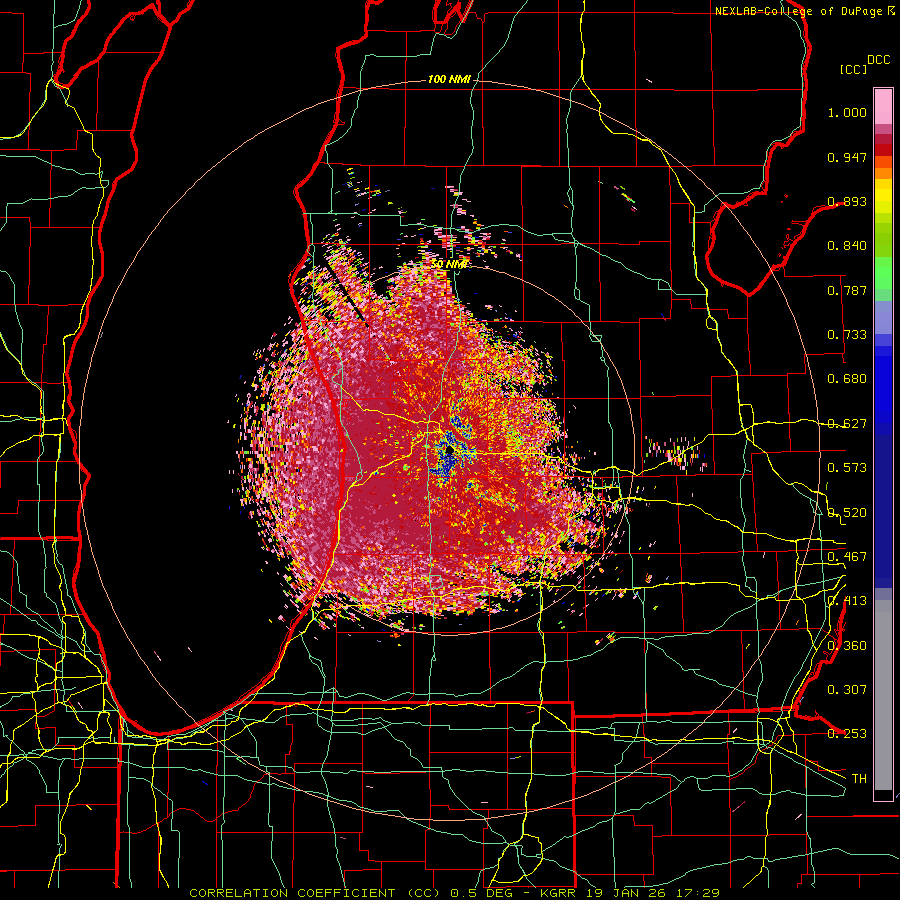
Task: Click the 0.307 color scale value
Action: point(847,690)
